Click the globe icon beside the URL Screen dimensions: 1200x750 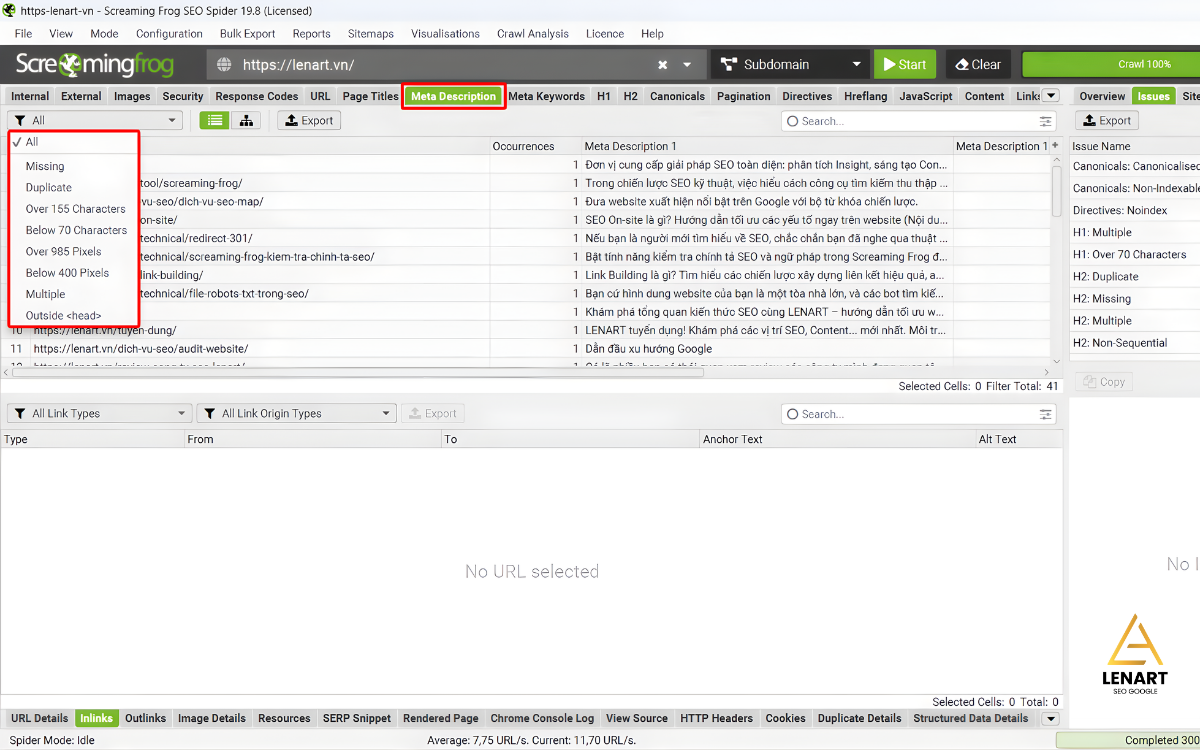(226, 65)
